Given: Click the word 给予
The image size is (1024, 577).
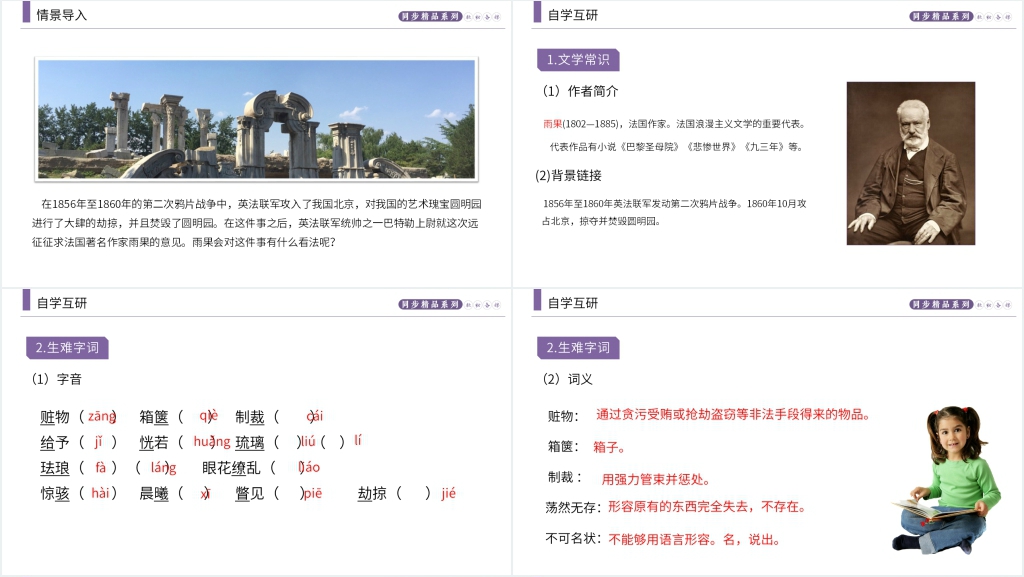Looking at the screenshot, I should [55, 443].
